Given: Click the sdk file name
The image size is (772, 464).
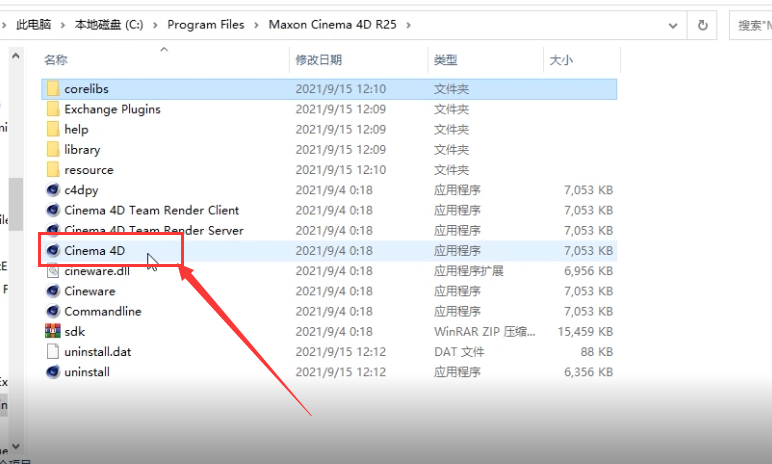Looking at the screenshot, I should (75, 331).
